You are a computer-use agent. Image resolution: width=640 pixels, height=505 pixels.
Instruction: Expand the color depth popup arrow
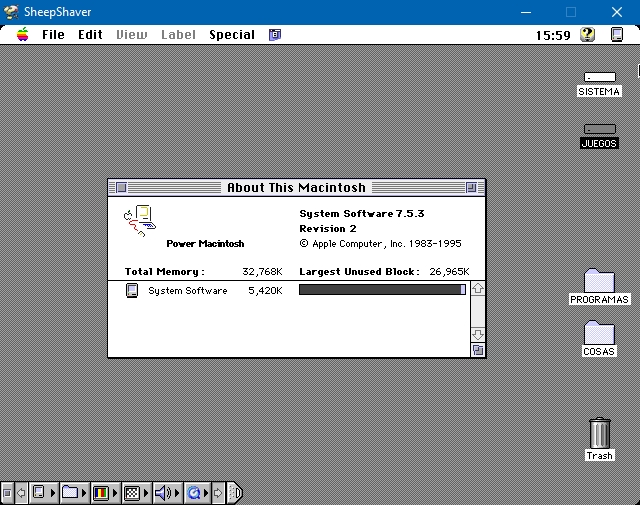point(115,493)
